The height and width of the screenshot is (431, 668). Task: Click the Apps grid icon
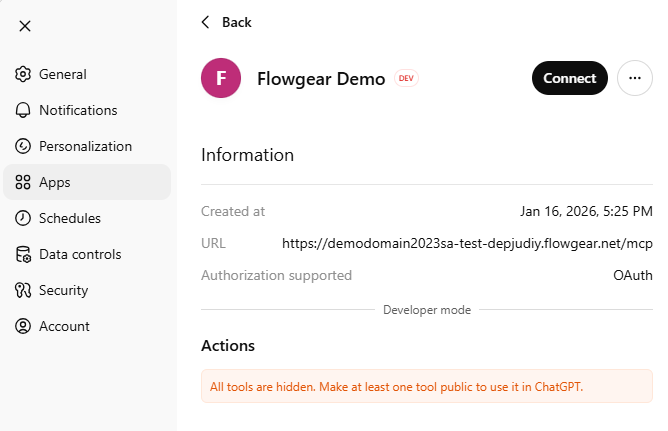point(23,182)
